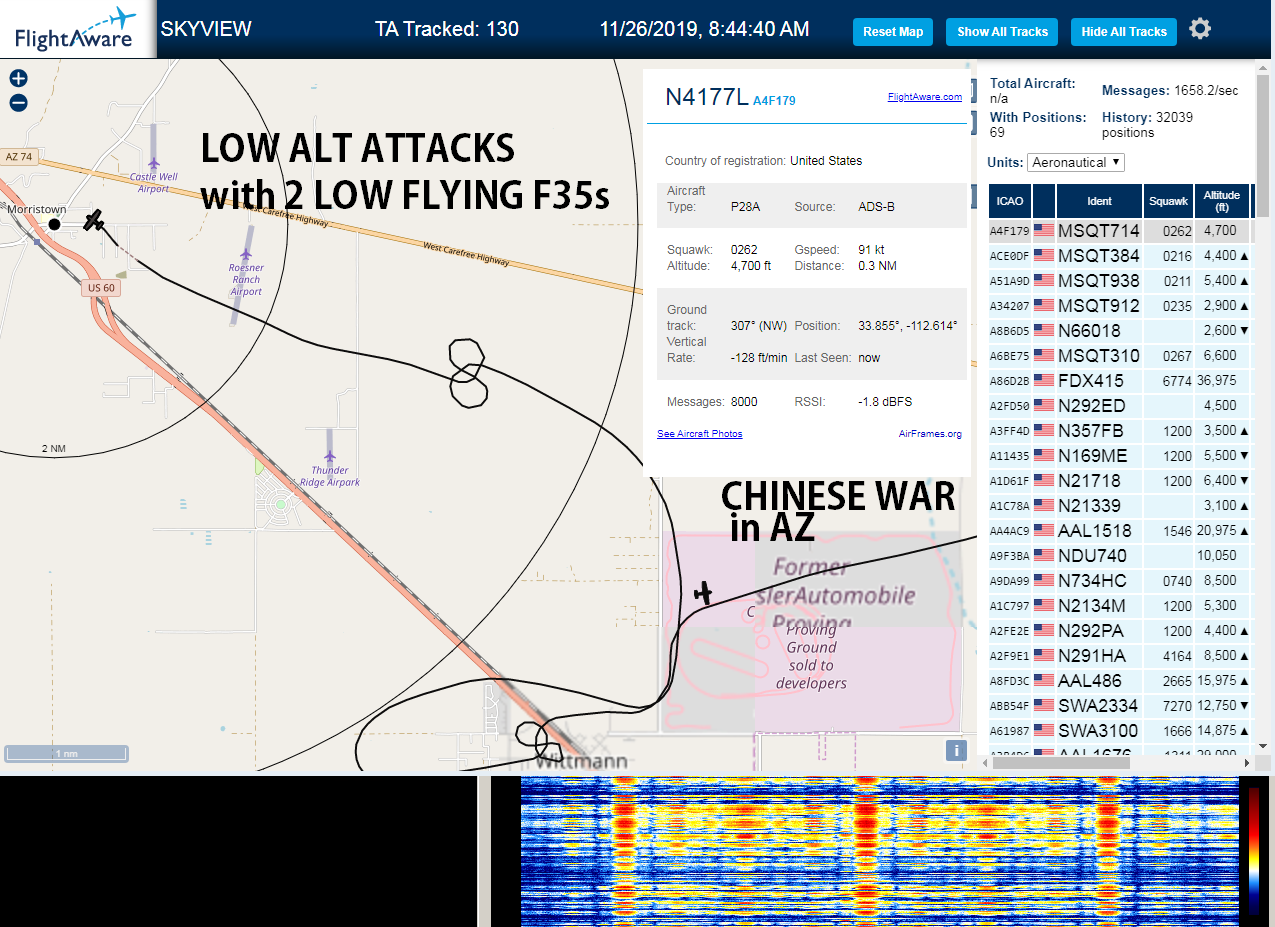Click the Total Aircraft label

pyautogui.click(x=1033, y=84)
